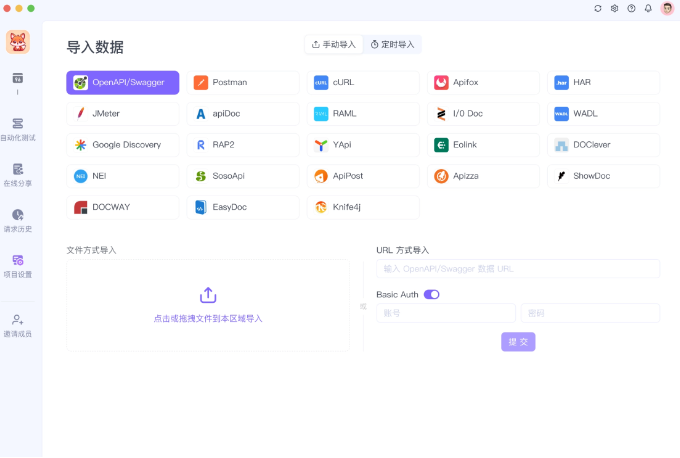Open notifications bell icon
The height and width of the screenshot is (458, 680).
click(x=648, y=8)
